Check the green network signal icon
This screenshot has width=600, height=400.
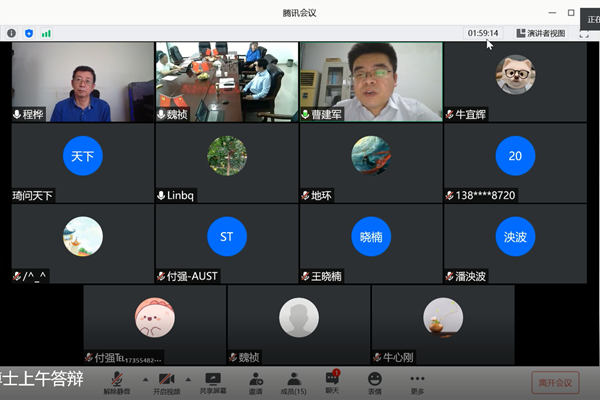[46, 33]
